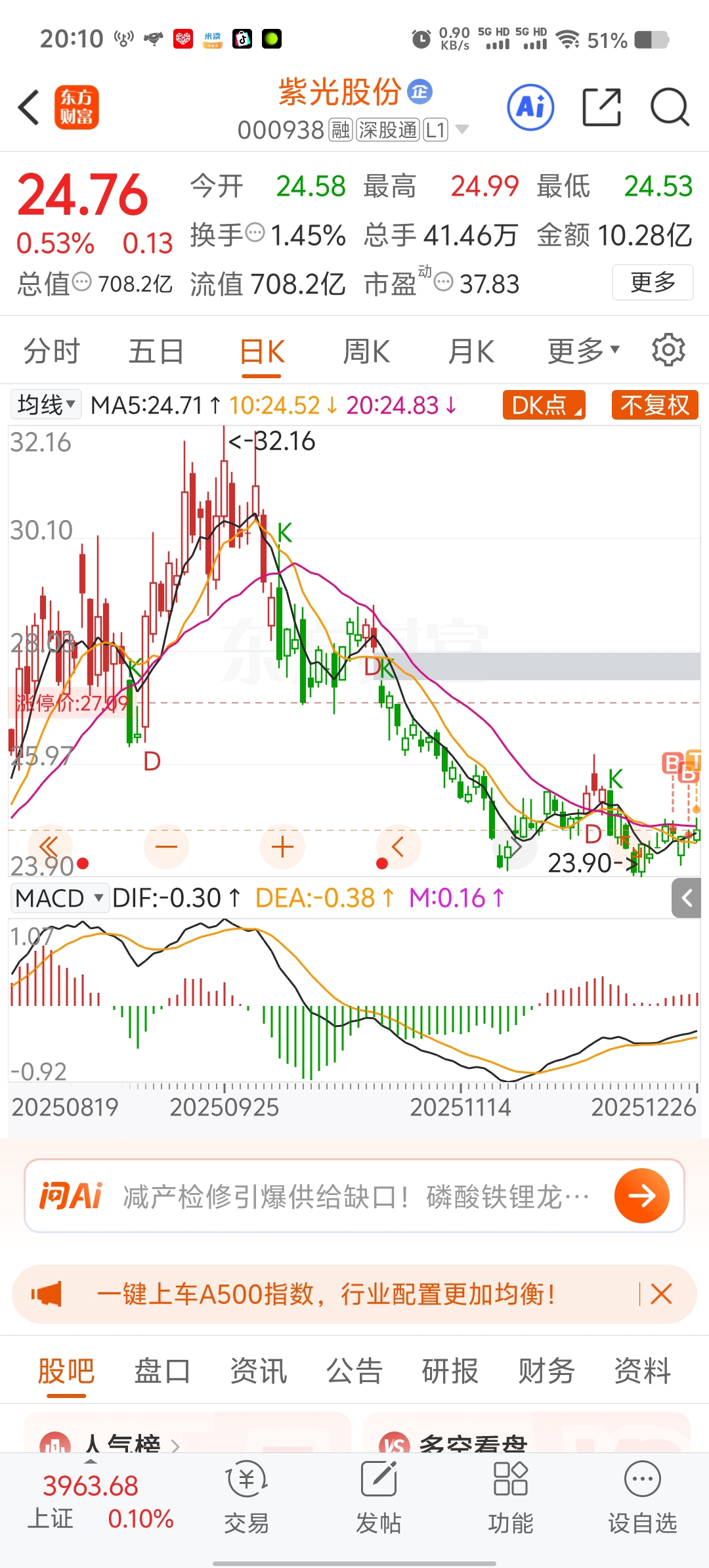Select the 股吧 tab
Screen dimensions: 709x1568
pyautogui.click(x=66, y=1372)
